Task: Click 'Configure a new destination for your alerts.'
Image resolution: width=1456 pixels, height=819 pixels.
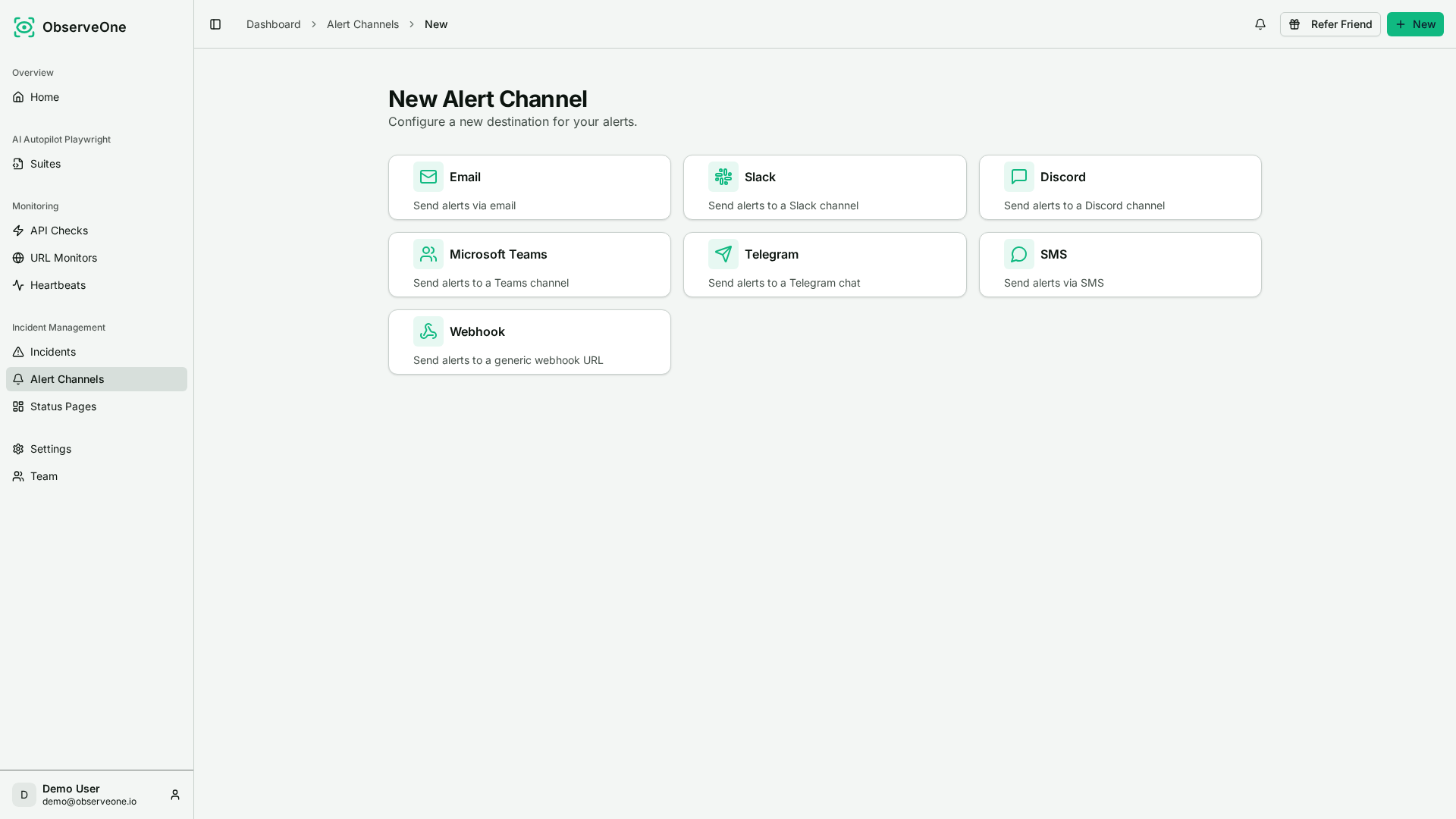Action: 513,121
